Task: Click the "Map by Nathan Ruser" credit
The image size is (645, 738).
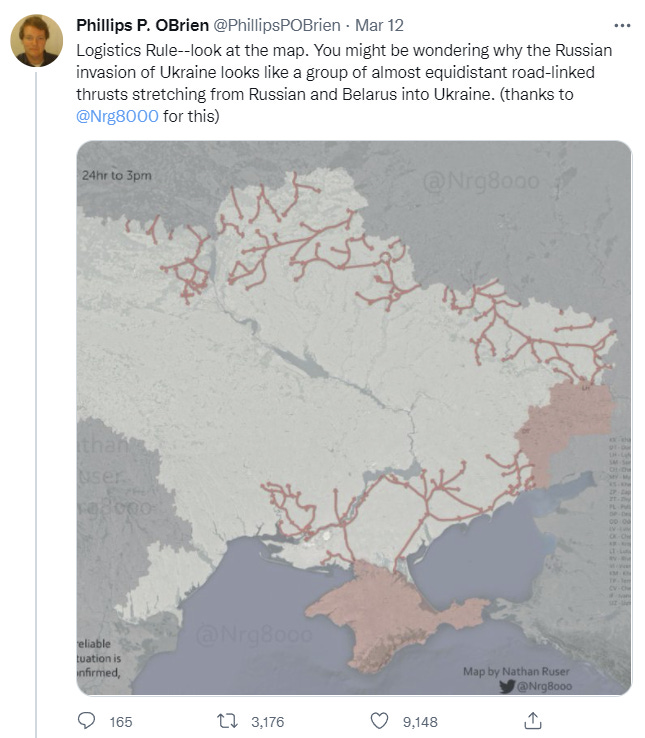Action: pyautogui.click(x=516, y=671)
